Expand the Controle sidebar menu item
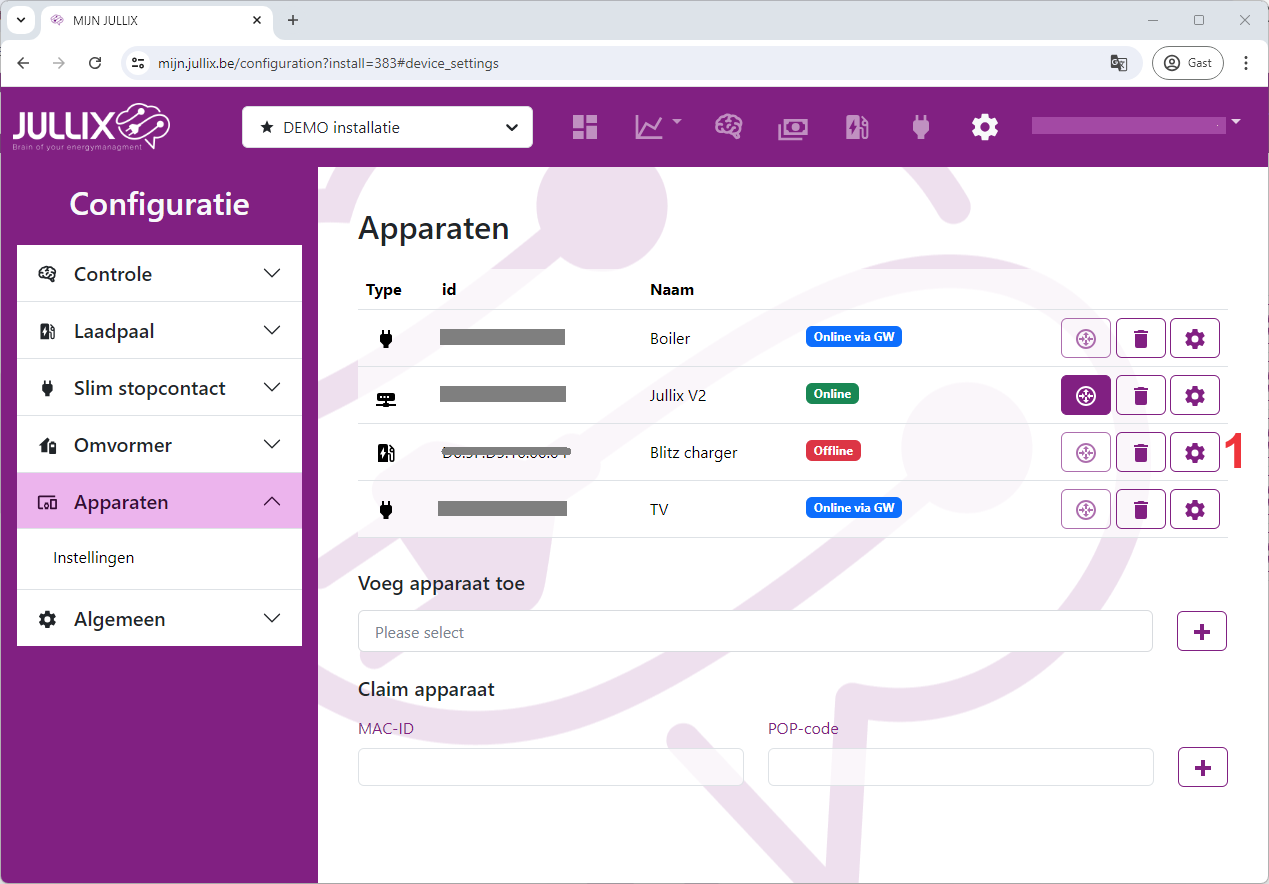The height and width of the screenshot is (884, 1269). click(159, 274)
